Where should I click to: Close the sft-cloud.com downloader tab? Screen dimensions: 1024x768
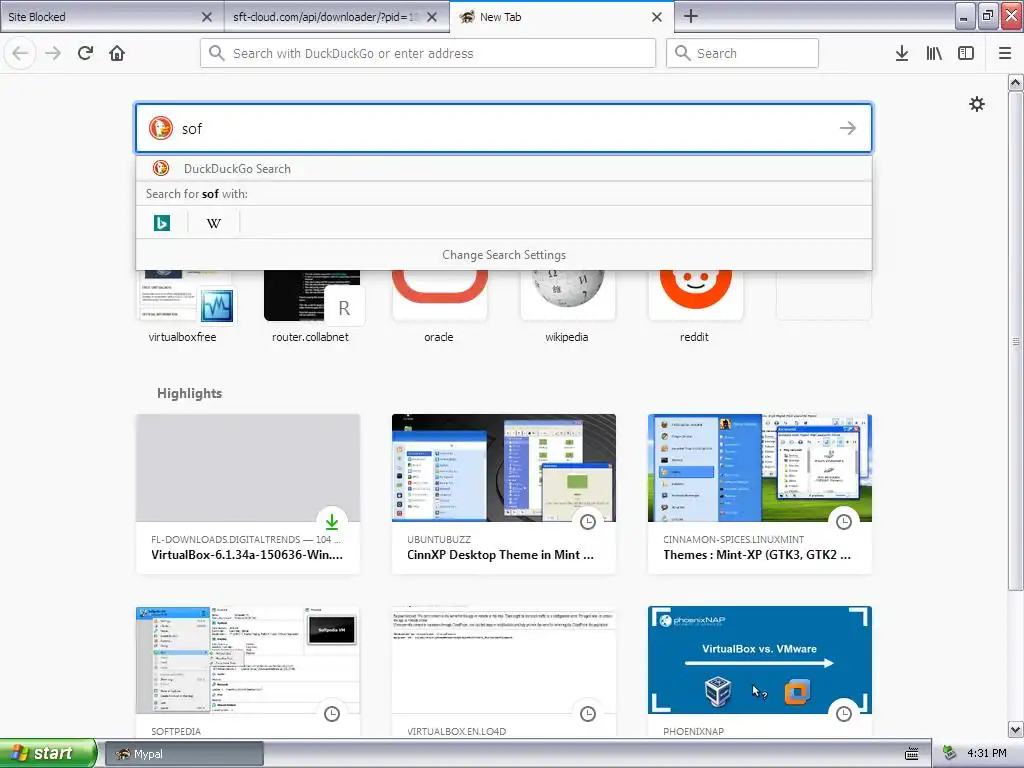coord(432,17)
